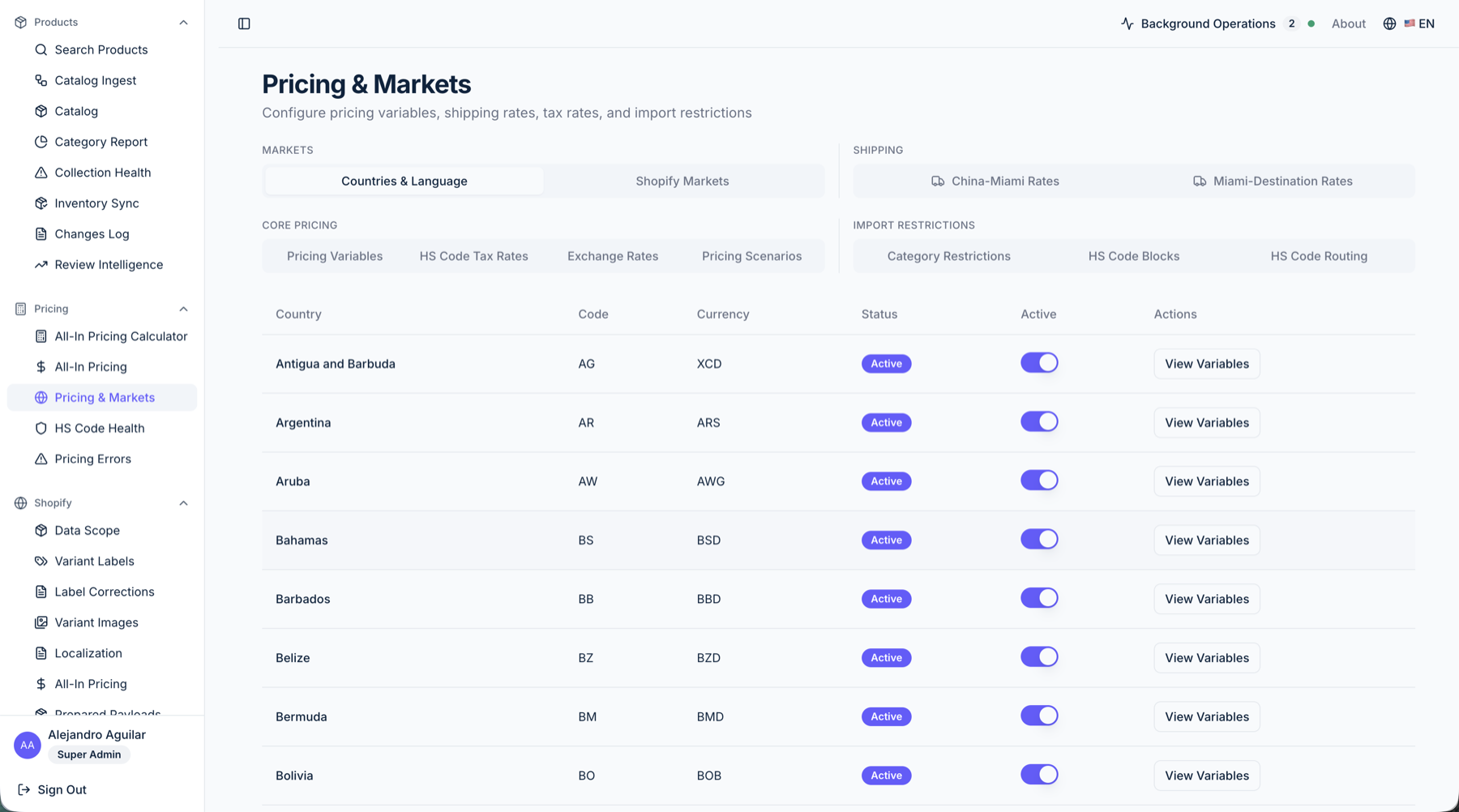
Task: Click the Variant Images icon
Action: (x=41, y=623)
